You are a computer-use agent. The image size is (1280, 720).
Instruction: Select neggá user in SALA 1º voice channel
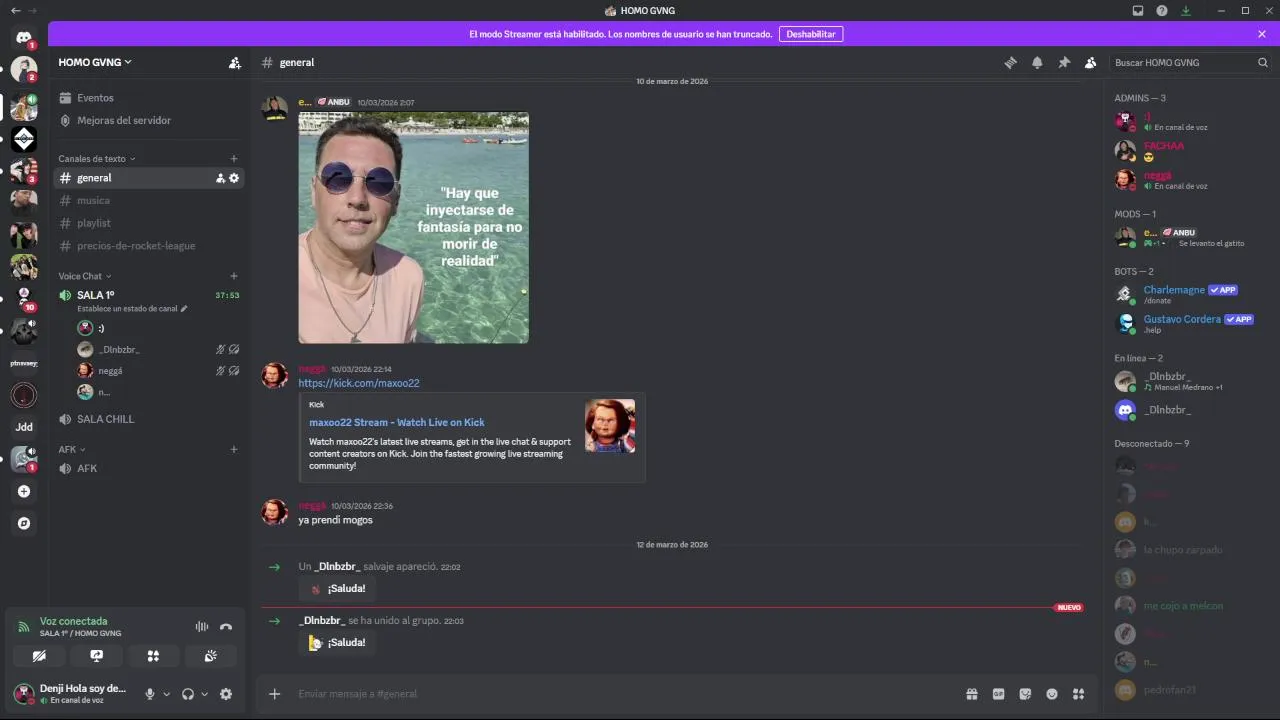(158, 371)
